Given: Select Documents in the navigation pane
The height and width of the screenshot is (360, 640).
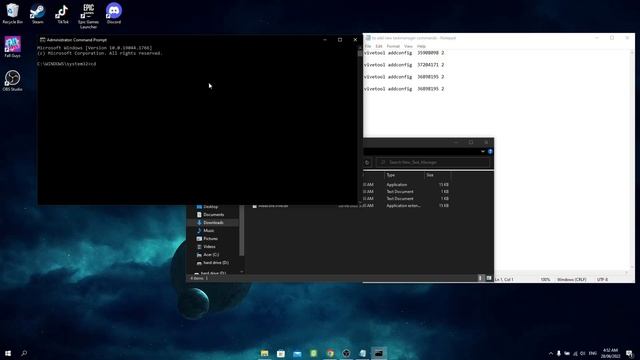Looking at the screenshot, I should 213,215.
